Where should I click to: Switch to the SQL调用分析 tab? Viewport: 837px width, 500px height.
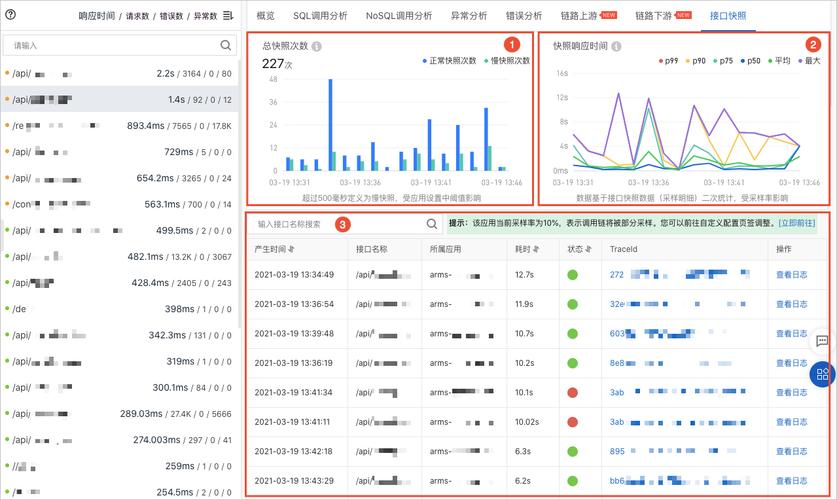(320, 16)
